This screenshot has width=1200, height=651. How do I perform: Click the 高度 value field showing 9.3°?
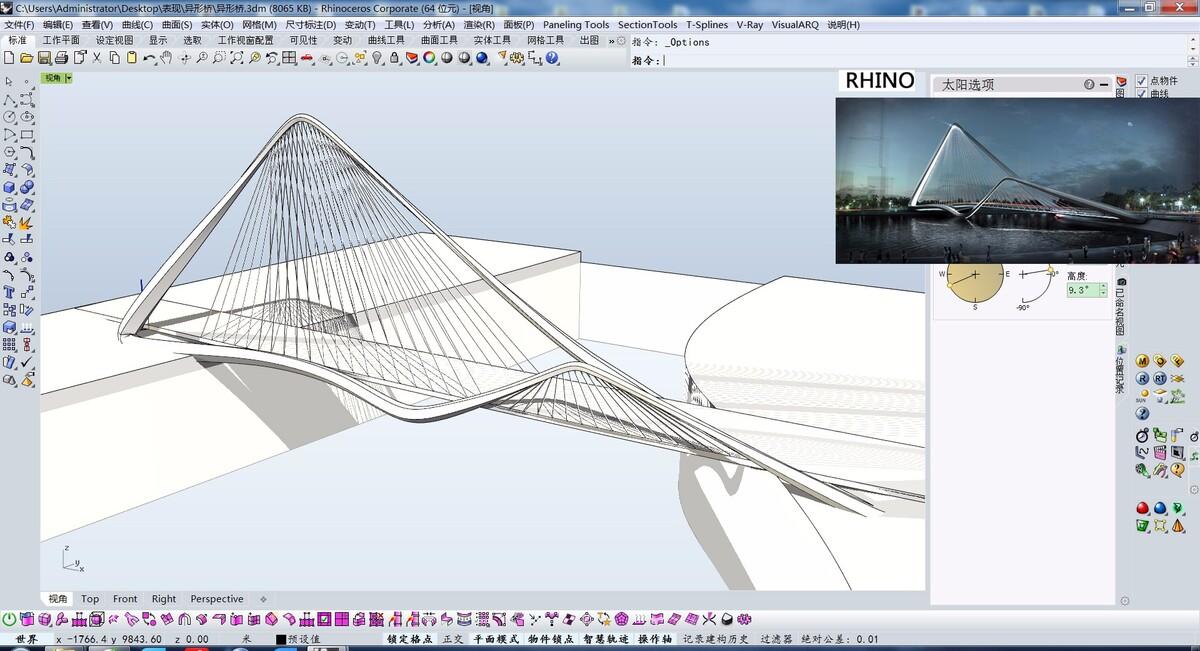[x=1082, y=290]
